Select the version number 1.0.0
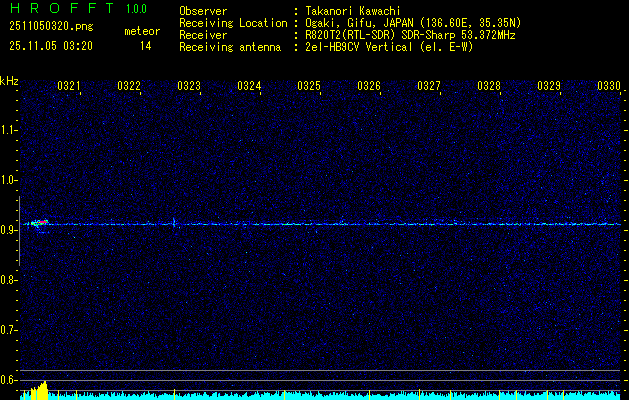629x400 pixels. click(x=136, y=9)
